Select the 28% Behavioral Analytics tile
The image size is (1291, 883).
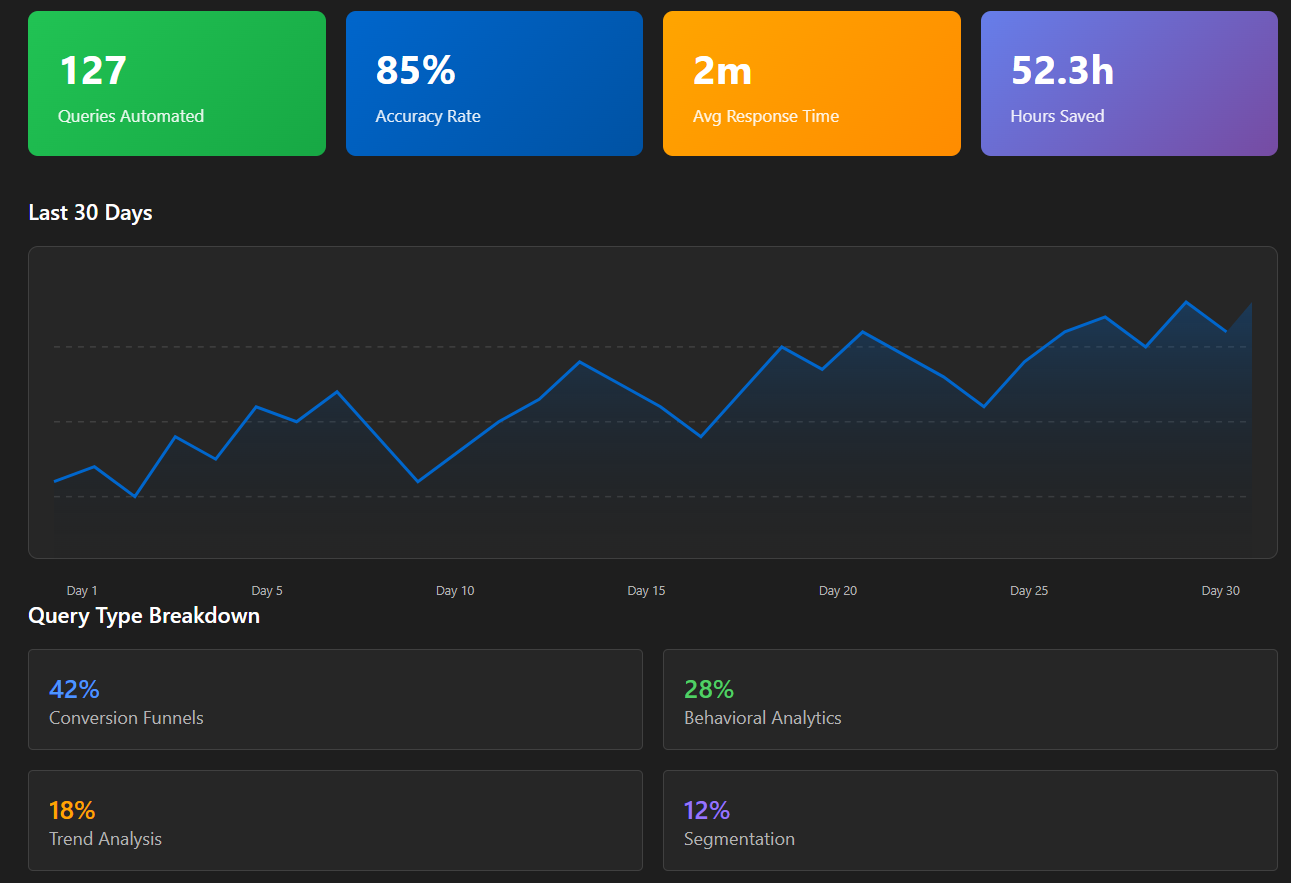coord(970,699)
